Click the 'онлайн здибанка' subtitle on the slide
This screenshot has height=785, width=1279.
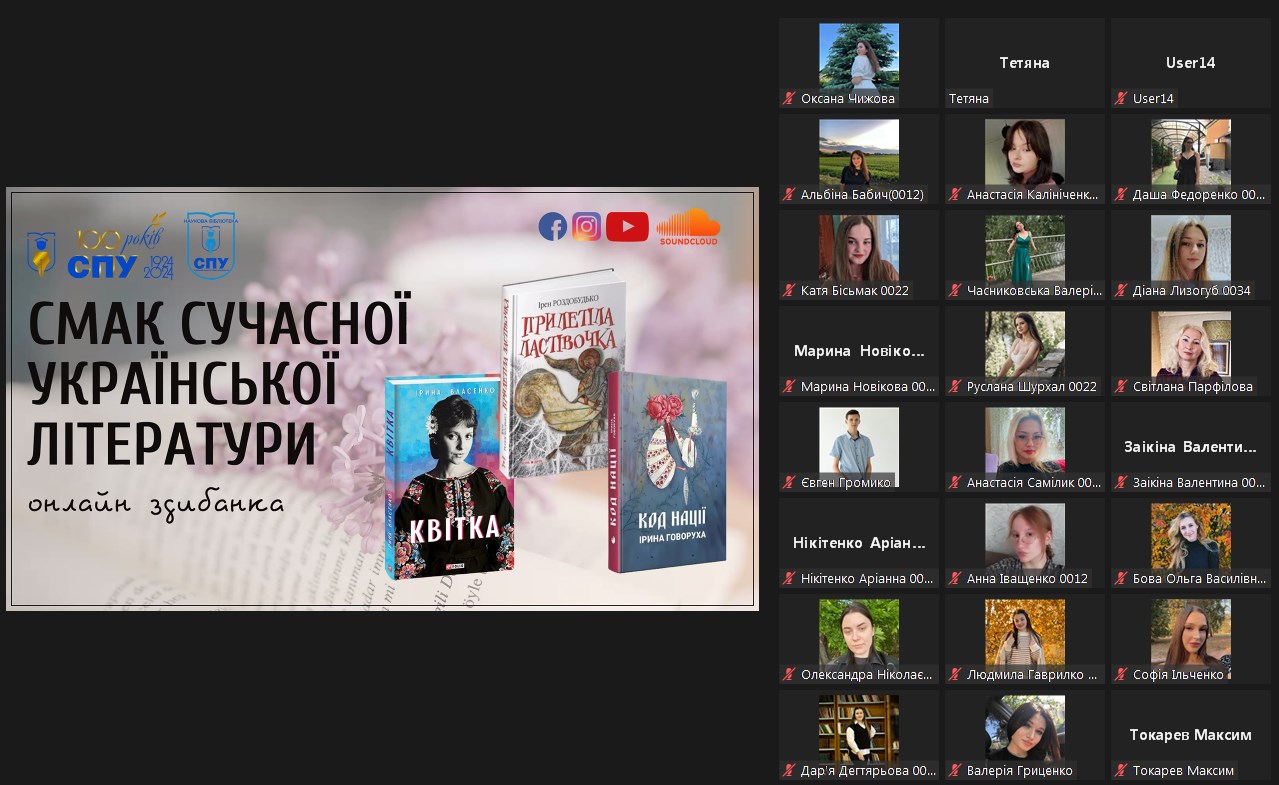tap(156, 503)
